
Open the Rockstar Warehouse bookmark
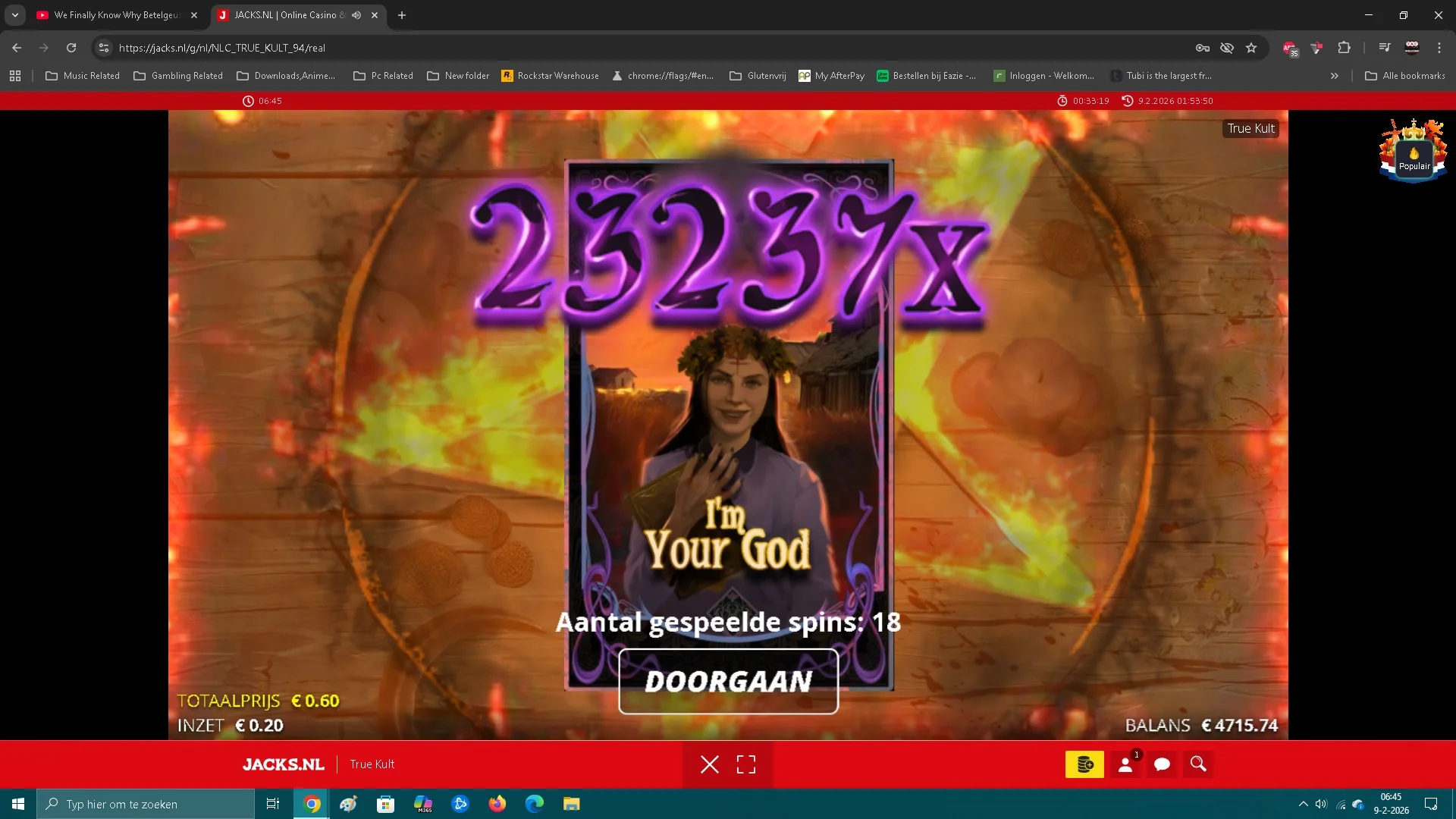tap(550, 76)
